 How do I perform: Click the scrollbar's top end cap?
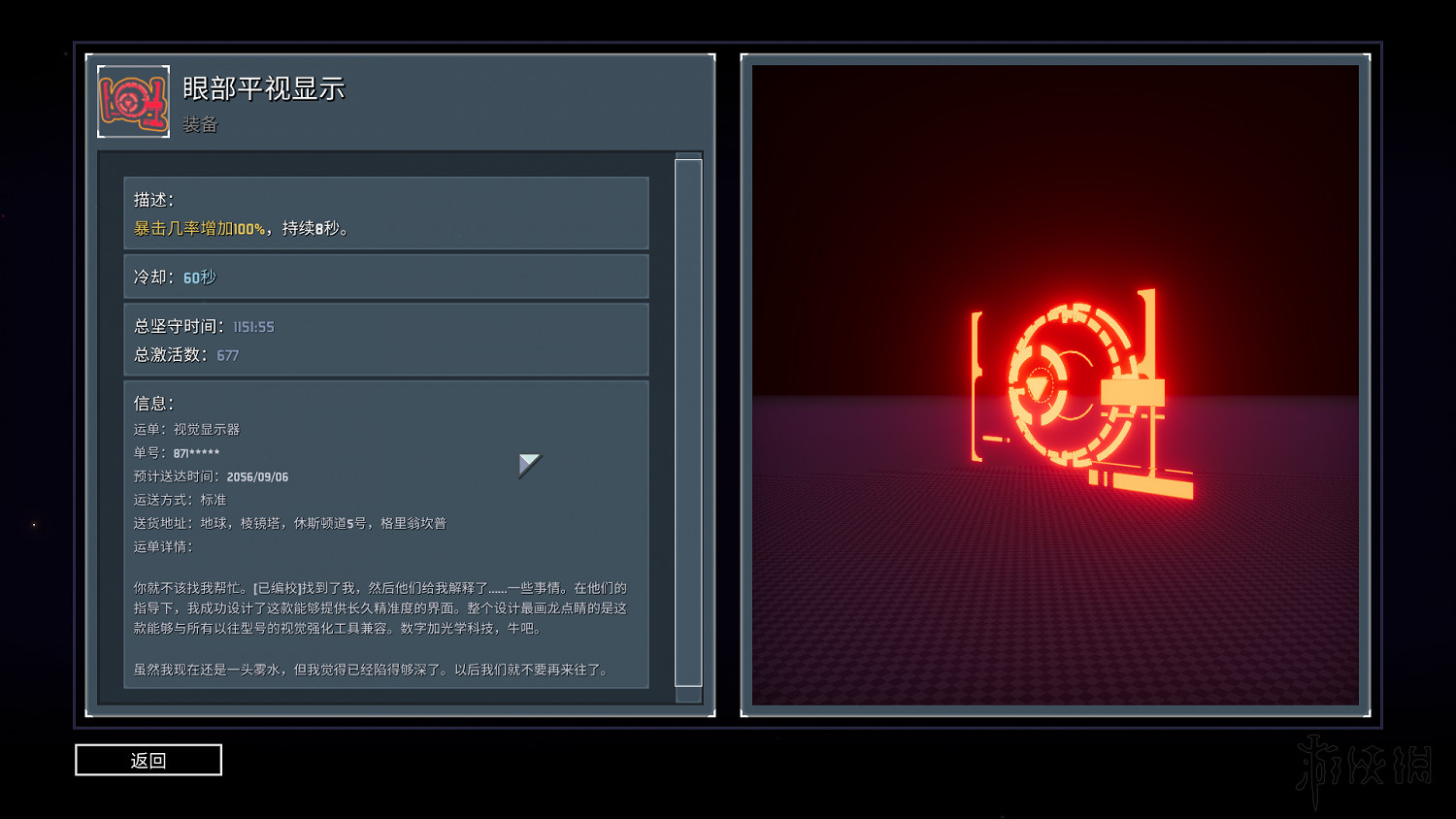687,155
